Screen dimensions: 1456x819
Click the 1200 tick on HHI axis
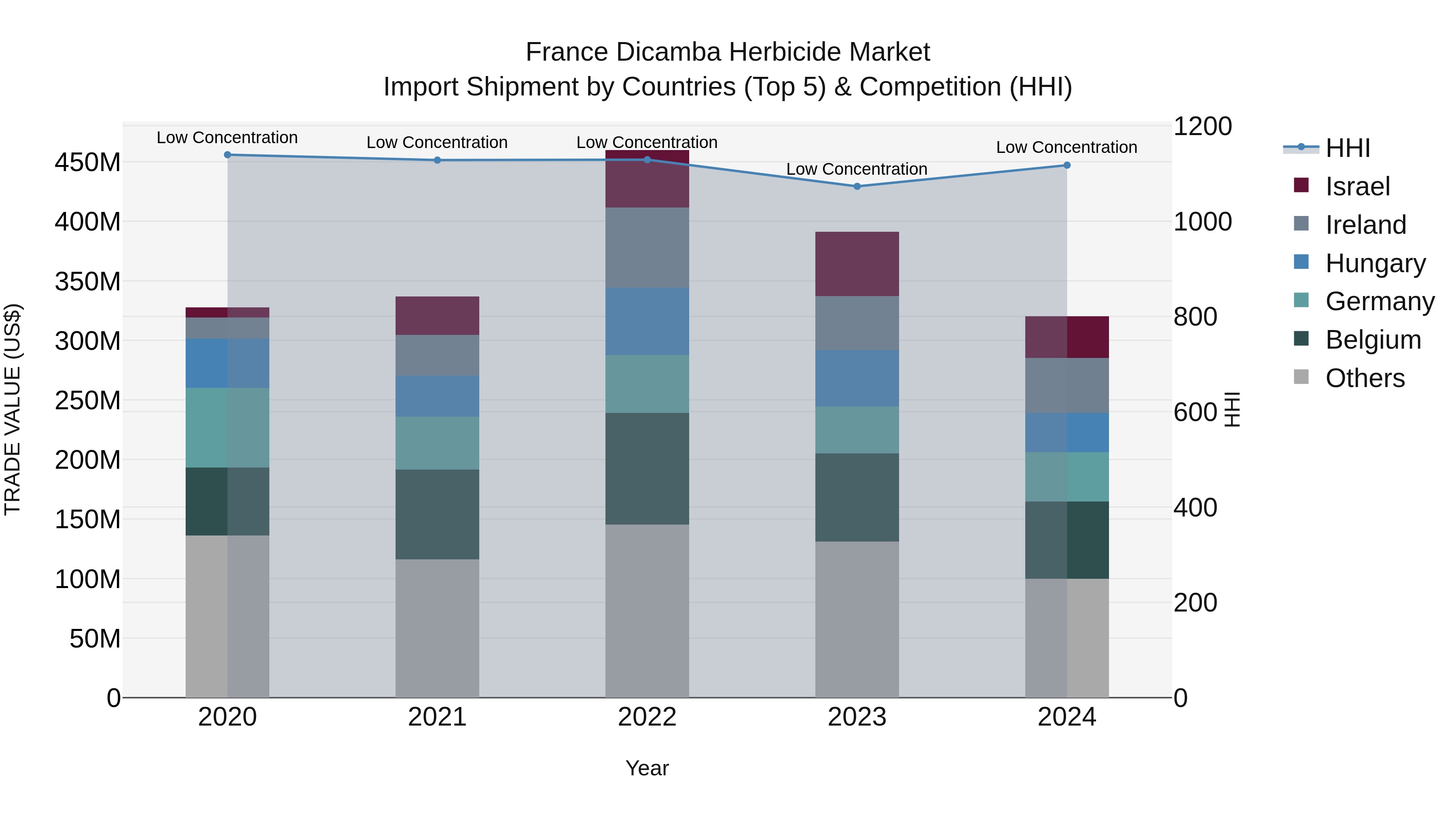(x=1203, y=127)
